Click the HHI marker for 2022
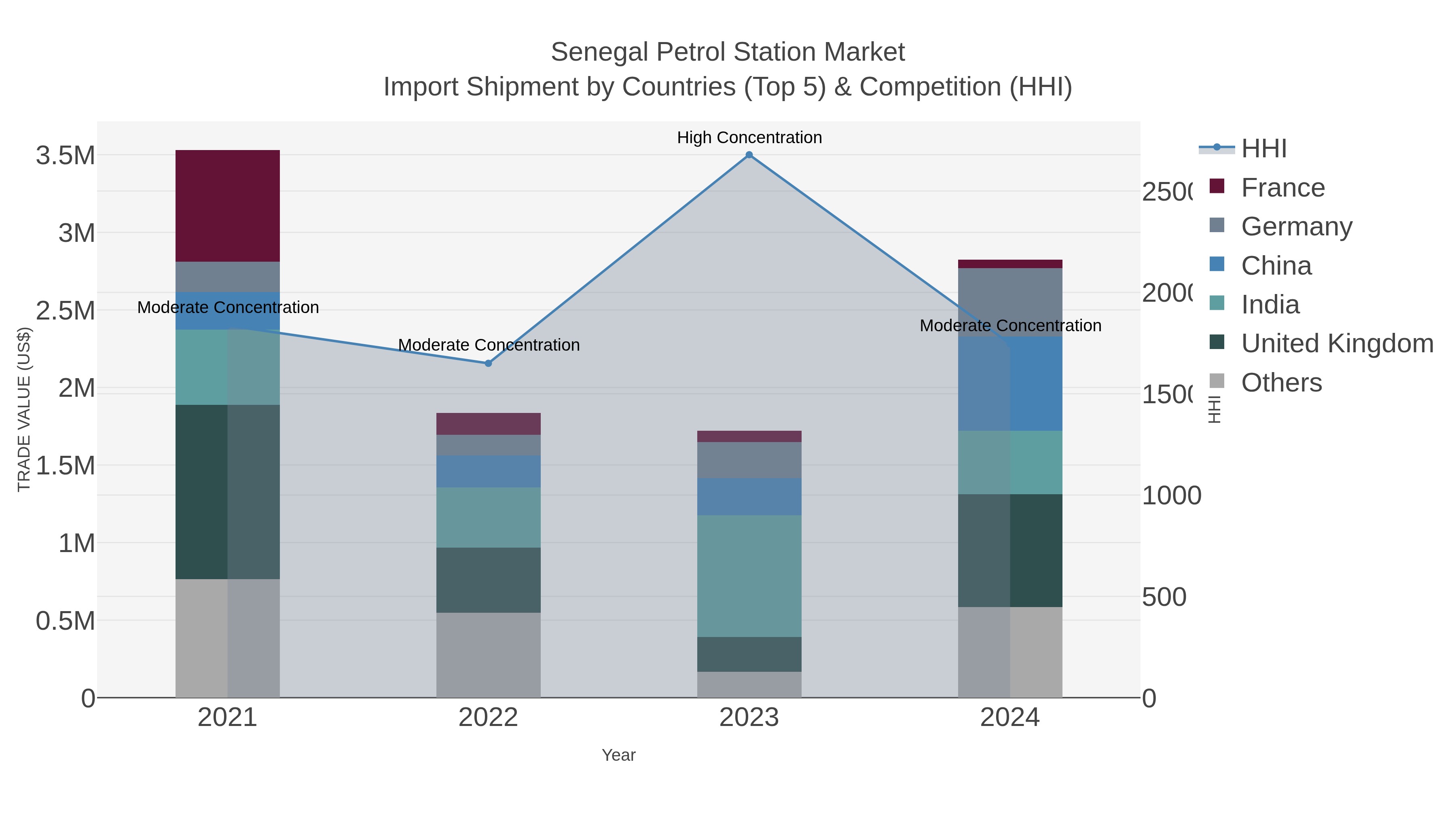The image size is (1456, 819). 488,364
